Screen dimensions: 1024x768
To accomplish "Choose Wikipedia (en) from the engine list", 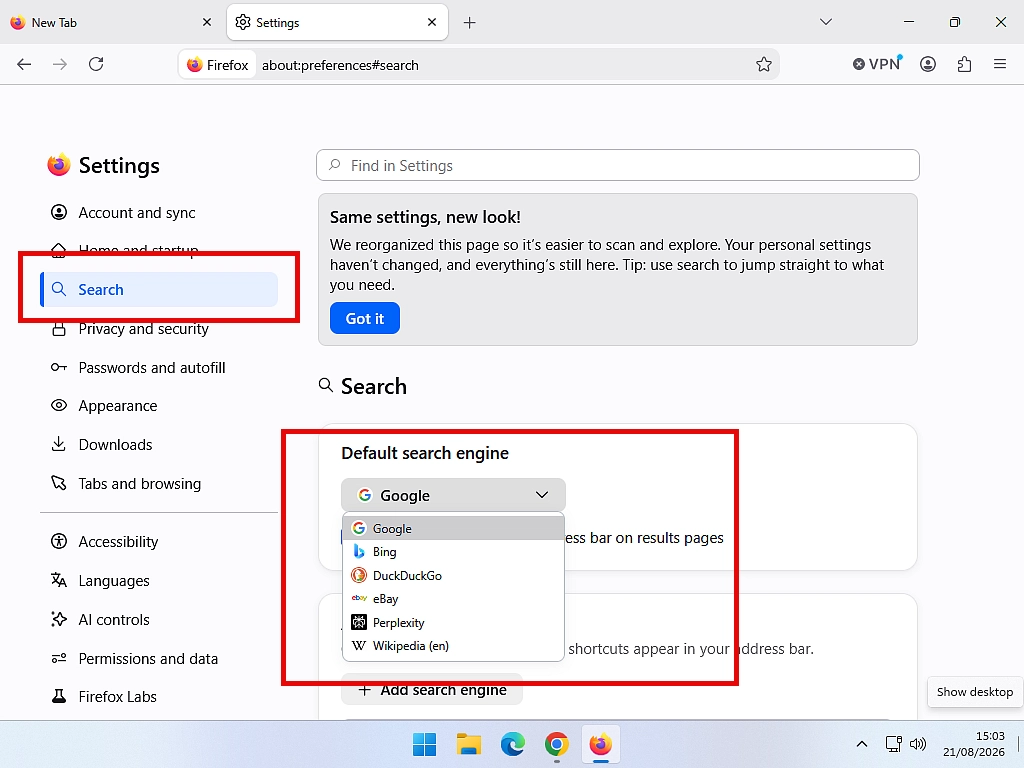I will [453, 646].
